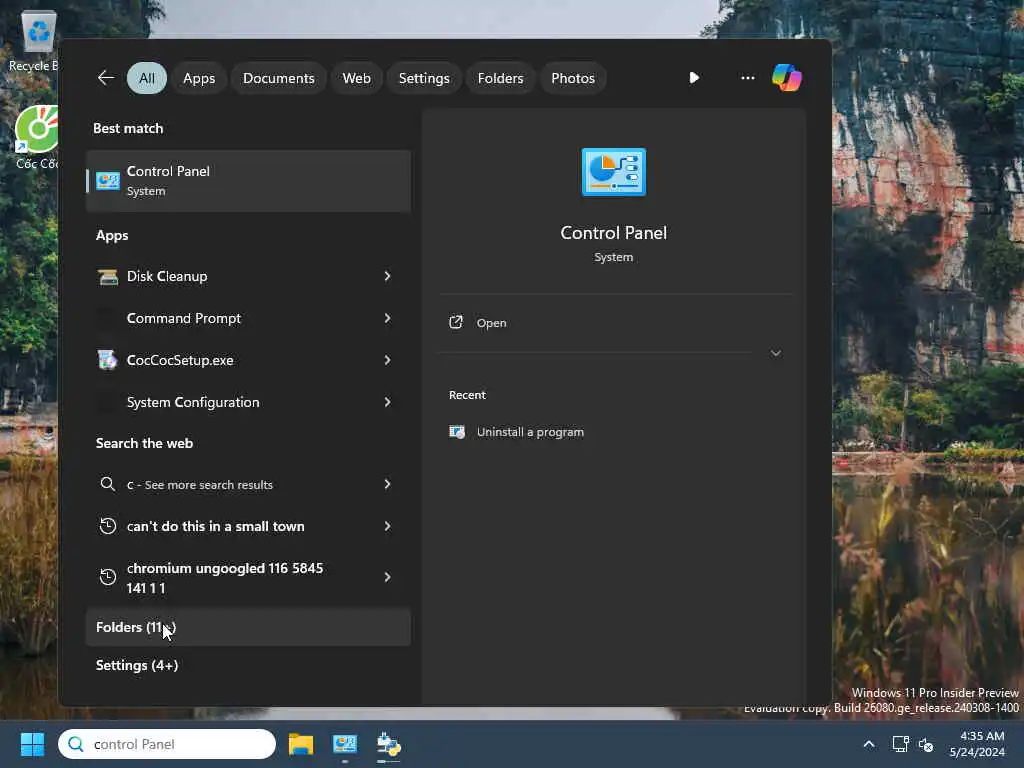Click the play arrow icon beside filters
This screenshot has width=1024, height=768.
click(x=694, y=78)
